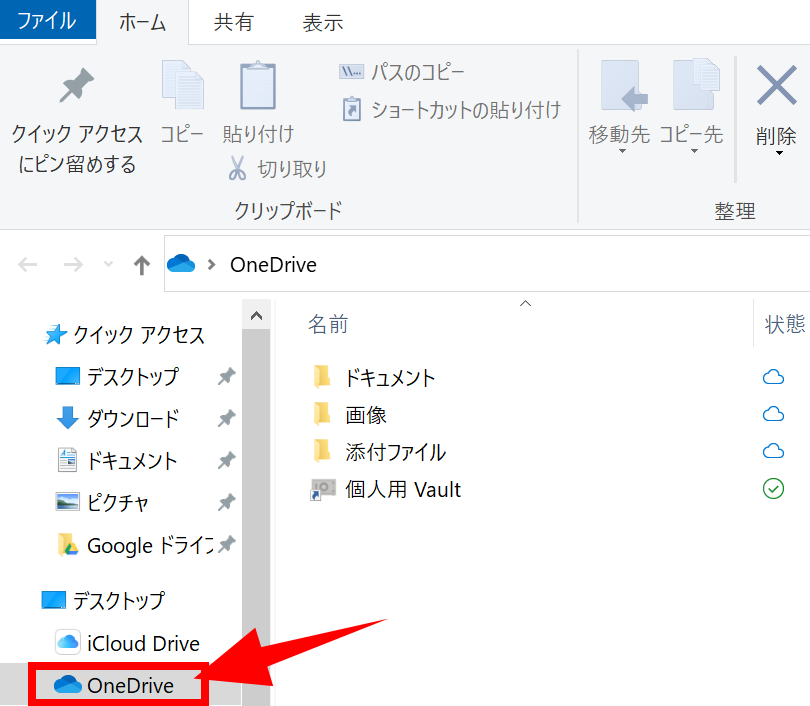Screen dimensions: 810x706
Task: Expand the 移動先 dropdown arrow
Action: [x=622, y=151]
